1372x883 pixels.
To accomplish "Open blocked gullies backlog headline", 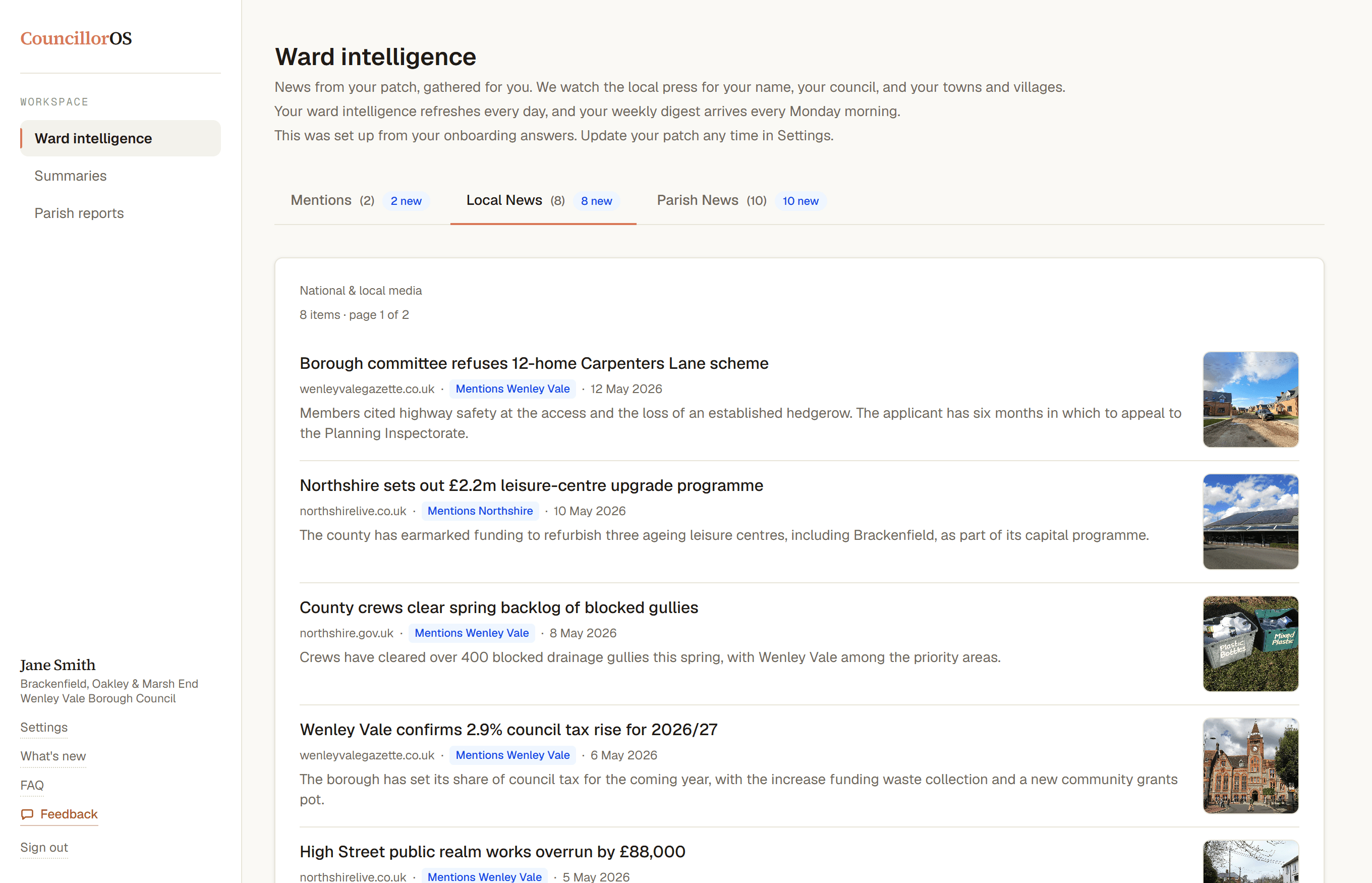I will 498,607.
